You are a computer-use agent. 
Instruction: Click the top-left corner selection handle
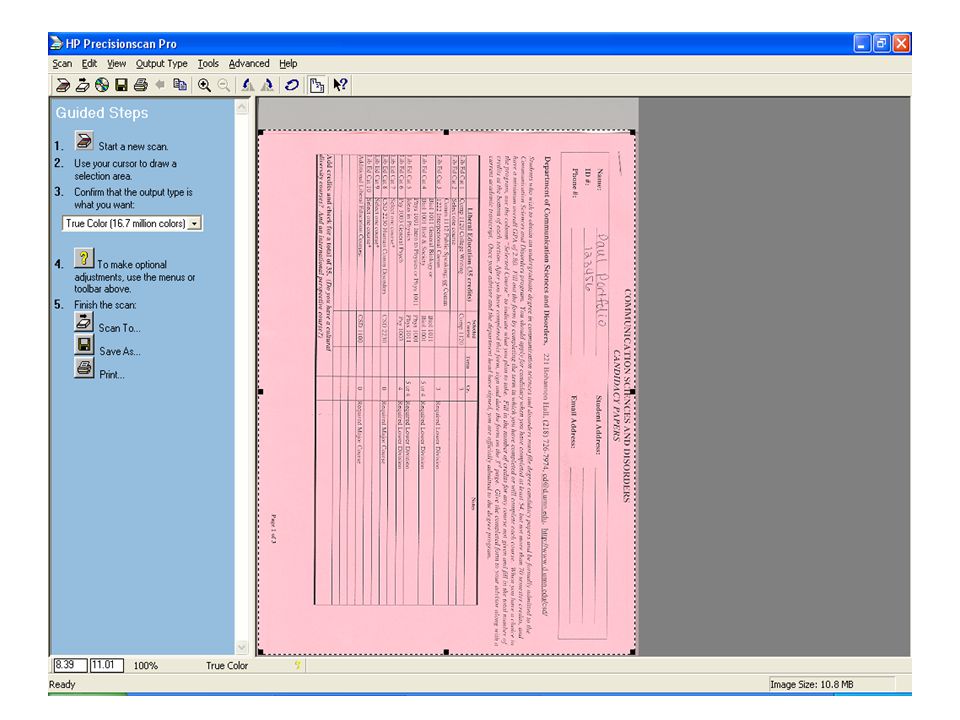(261, 132)
